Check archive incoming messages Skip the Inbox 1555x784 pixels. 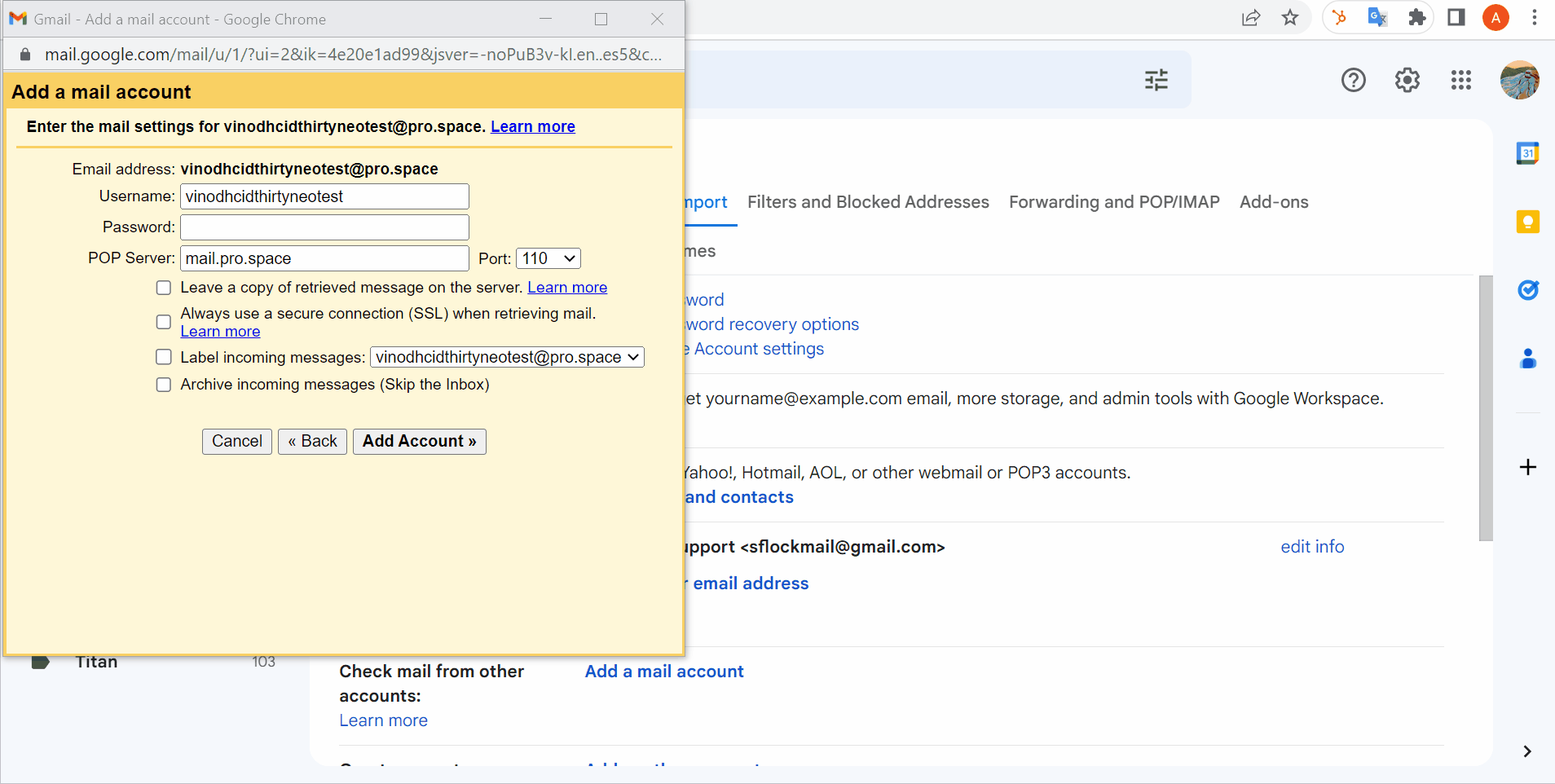tap(164, 384)
